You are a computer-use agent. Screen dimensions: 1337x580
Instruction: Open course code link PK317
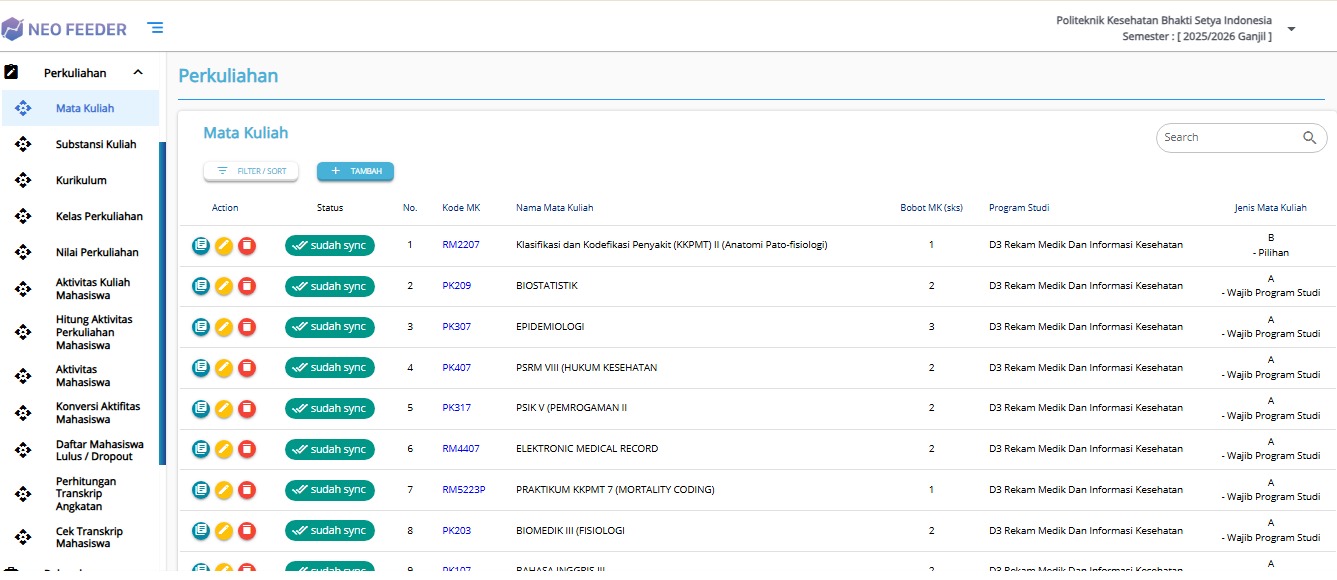pyautogui.click(x=456, y=408)
